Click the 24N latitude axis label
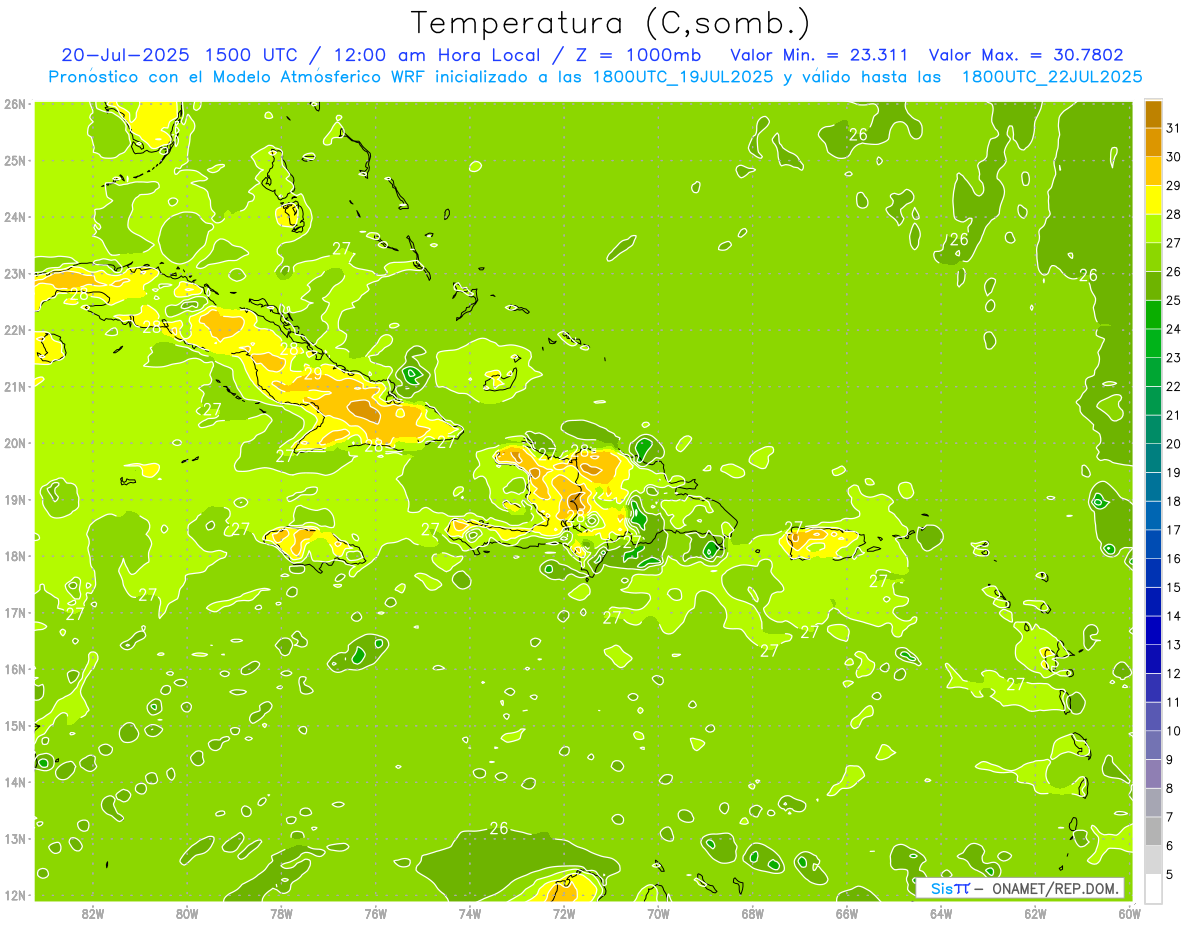The width and height of the screenshot is (1200, 927). pyautogui.click(x=15, y=216)
